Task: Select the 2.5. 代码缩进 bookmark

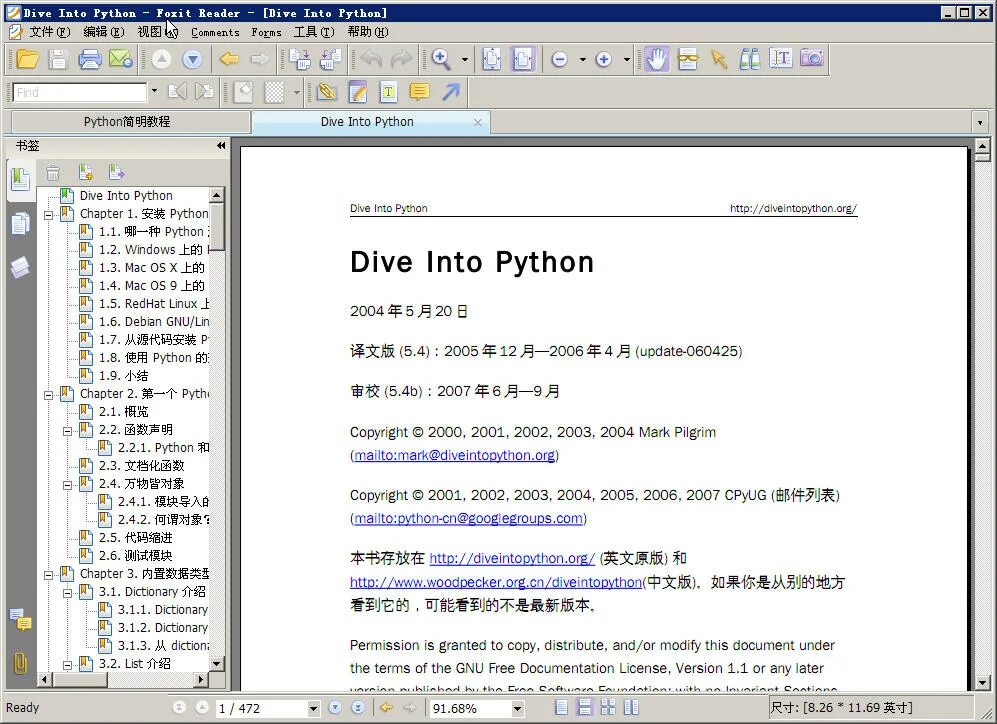Action: (135, 538)
